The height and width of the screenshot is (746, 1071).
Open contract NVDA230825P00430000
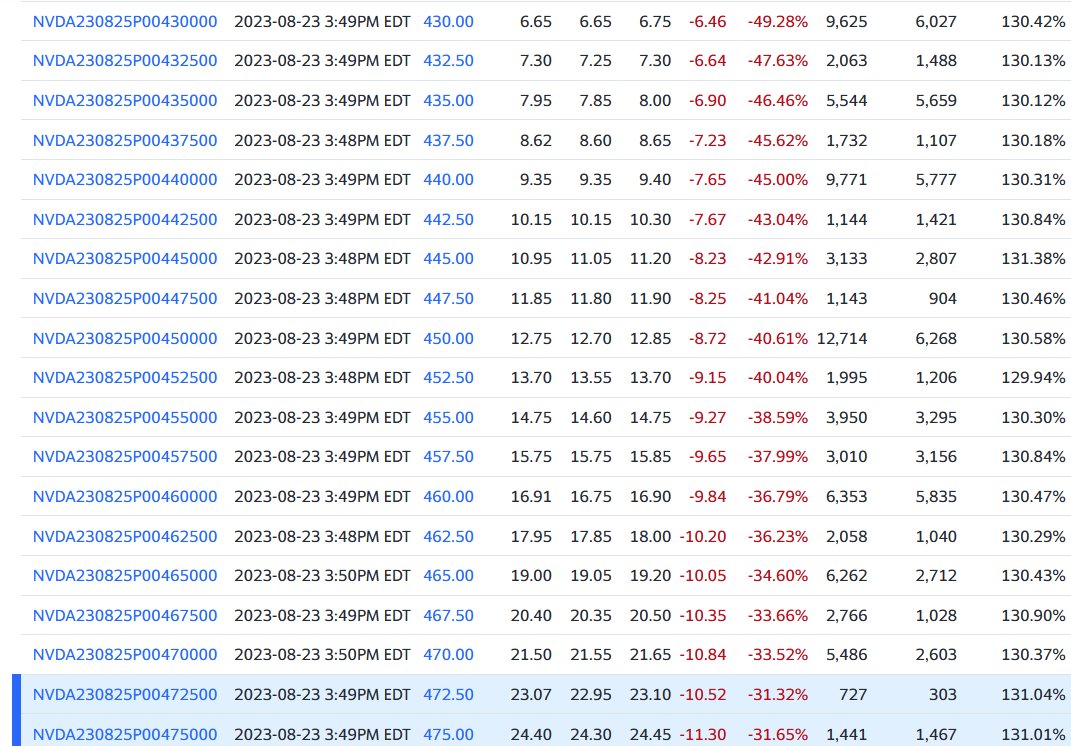click(125, 21)
